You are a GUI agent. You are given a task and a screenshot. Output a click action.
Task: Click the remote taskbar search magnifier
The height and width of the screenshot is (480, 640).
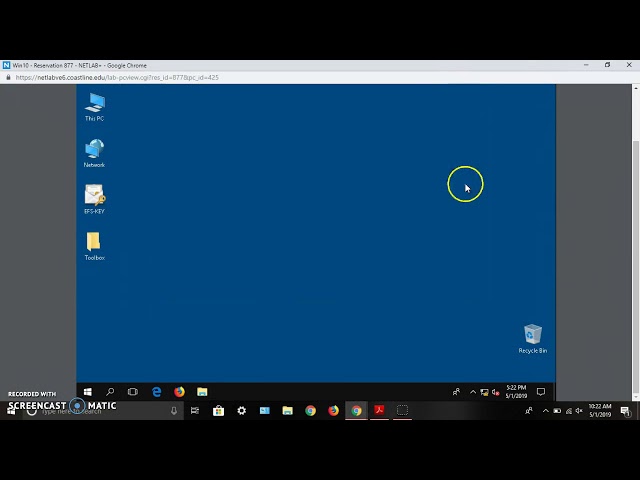pos(110,392)
